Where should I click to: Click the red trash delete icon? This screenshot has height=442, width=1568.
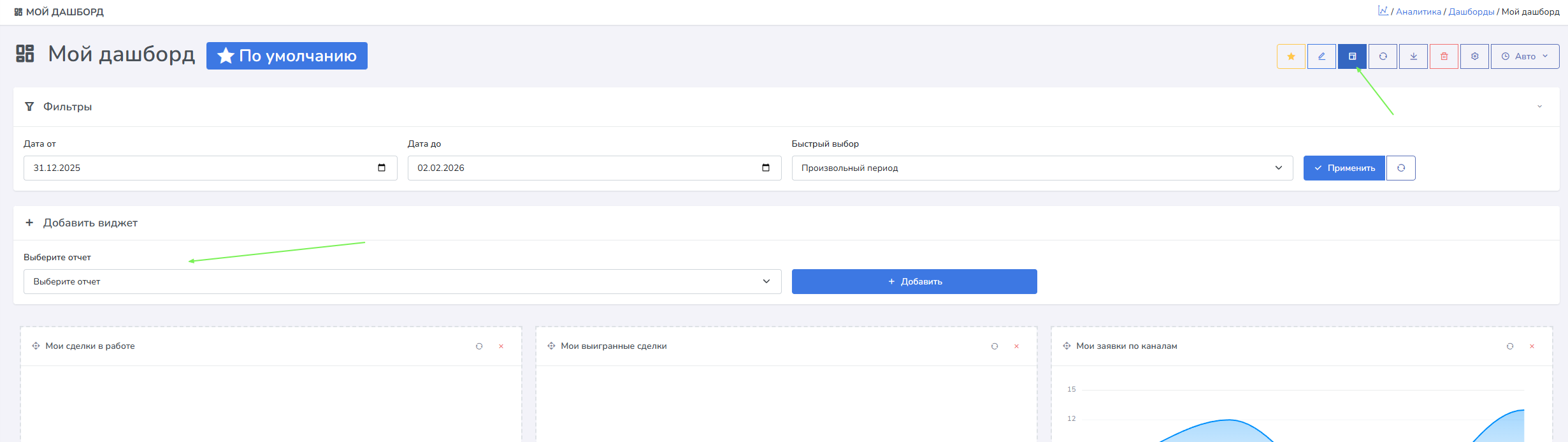tap(1444, 57)
